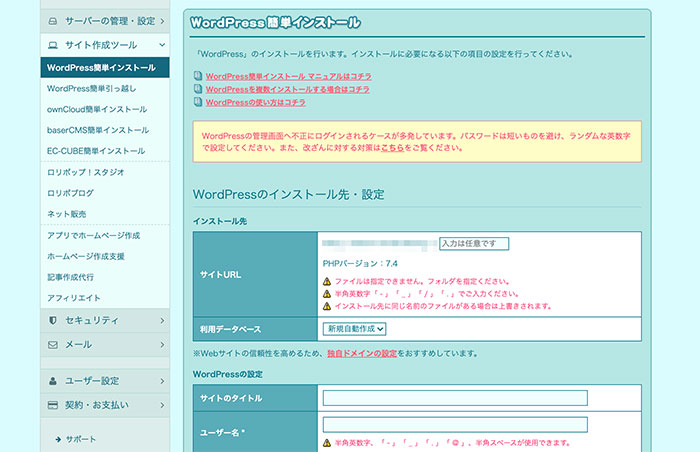
Task: Open アフィリエイト menu item
Action: 74,298
